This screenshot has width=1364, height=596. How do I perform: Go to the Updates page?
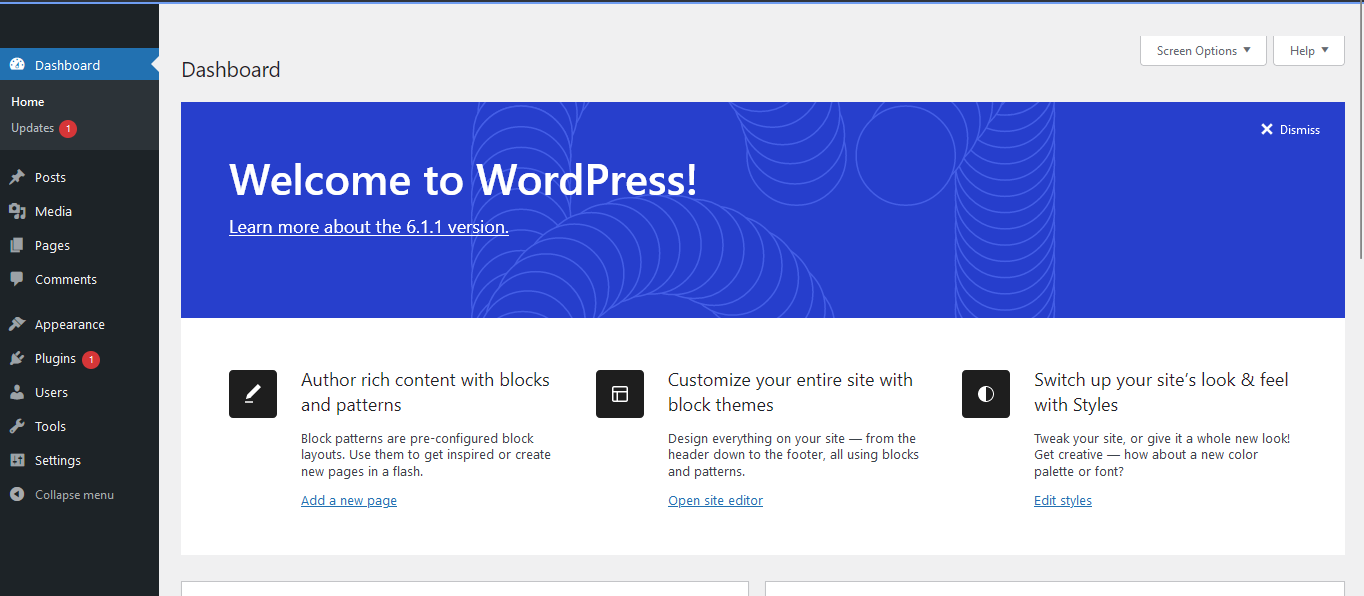tap(32, 128)
